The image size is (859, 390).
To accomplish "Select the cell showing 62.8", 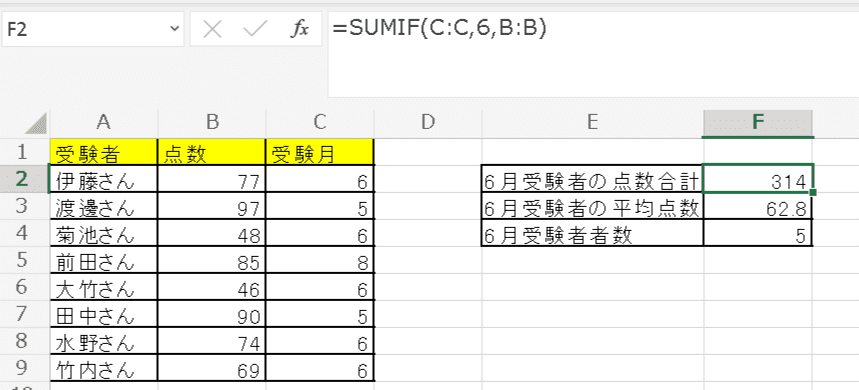I will click(758, 207).
